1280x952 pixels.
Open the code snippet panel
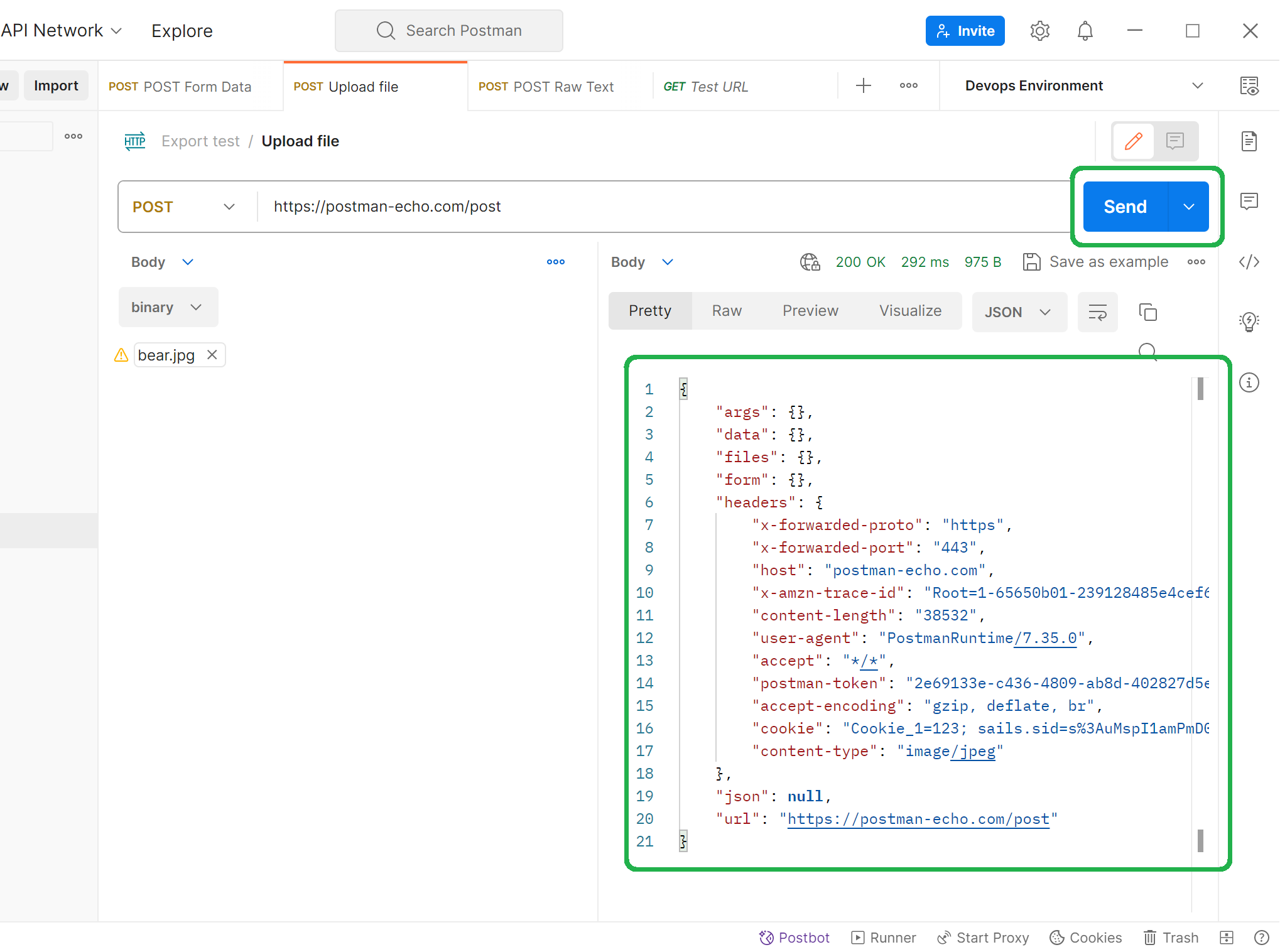(1250, 262)
